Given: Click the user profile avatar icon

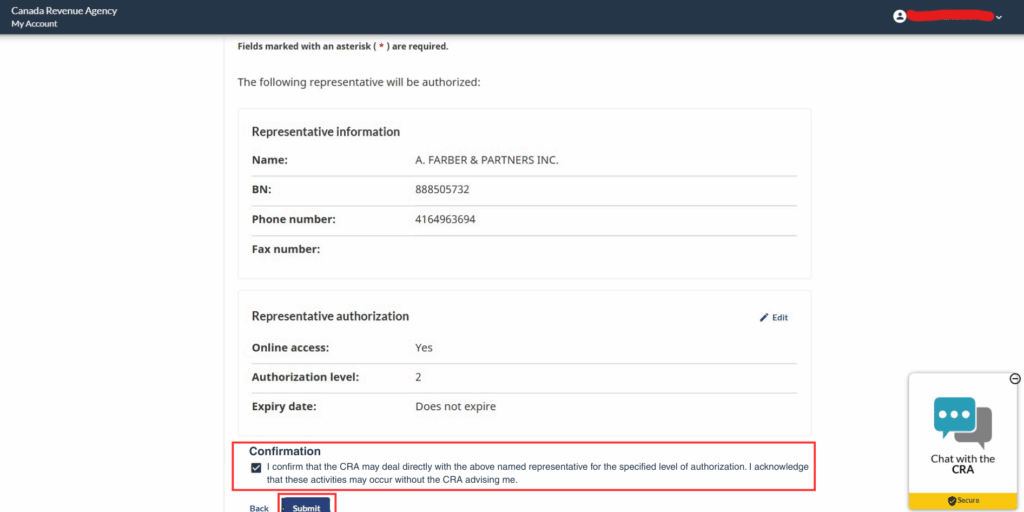Looking at the screenshot, I should [x=900, y=16].
